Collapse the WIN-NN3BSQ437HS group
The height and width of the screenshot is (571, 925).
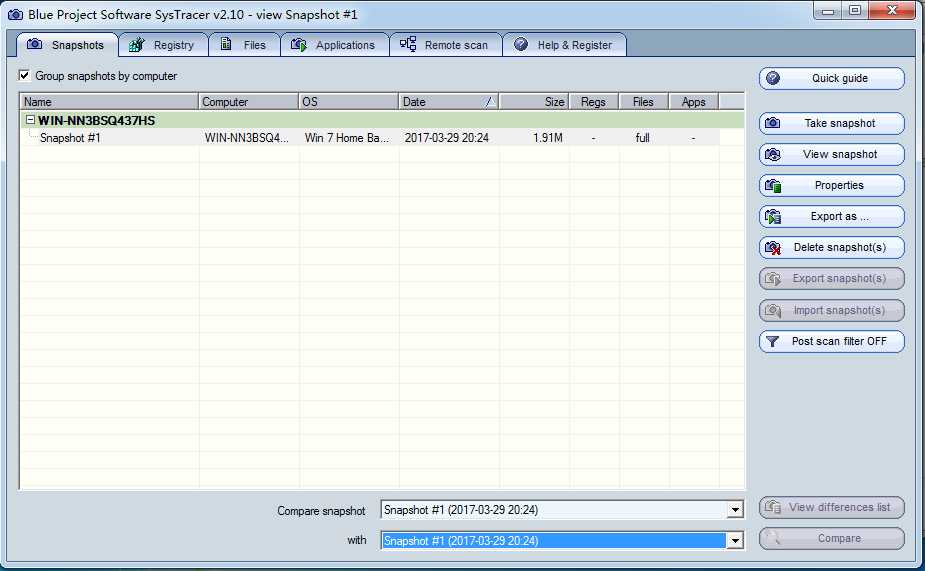point(30,120)
